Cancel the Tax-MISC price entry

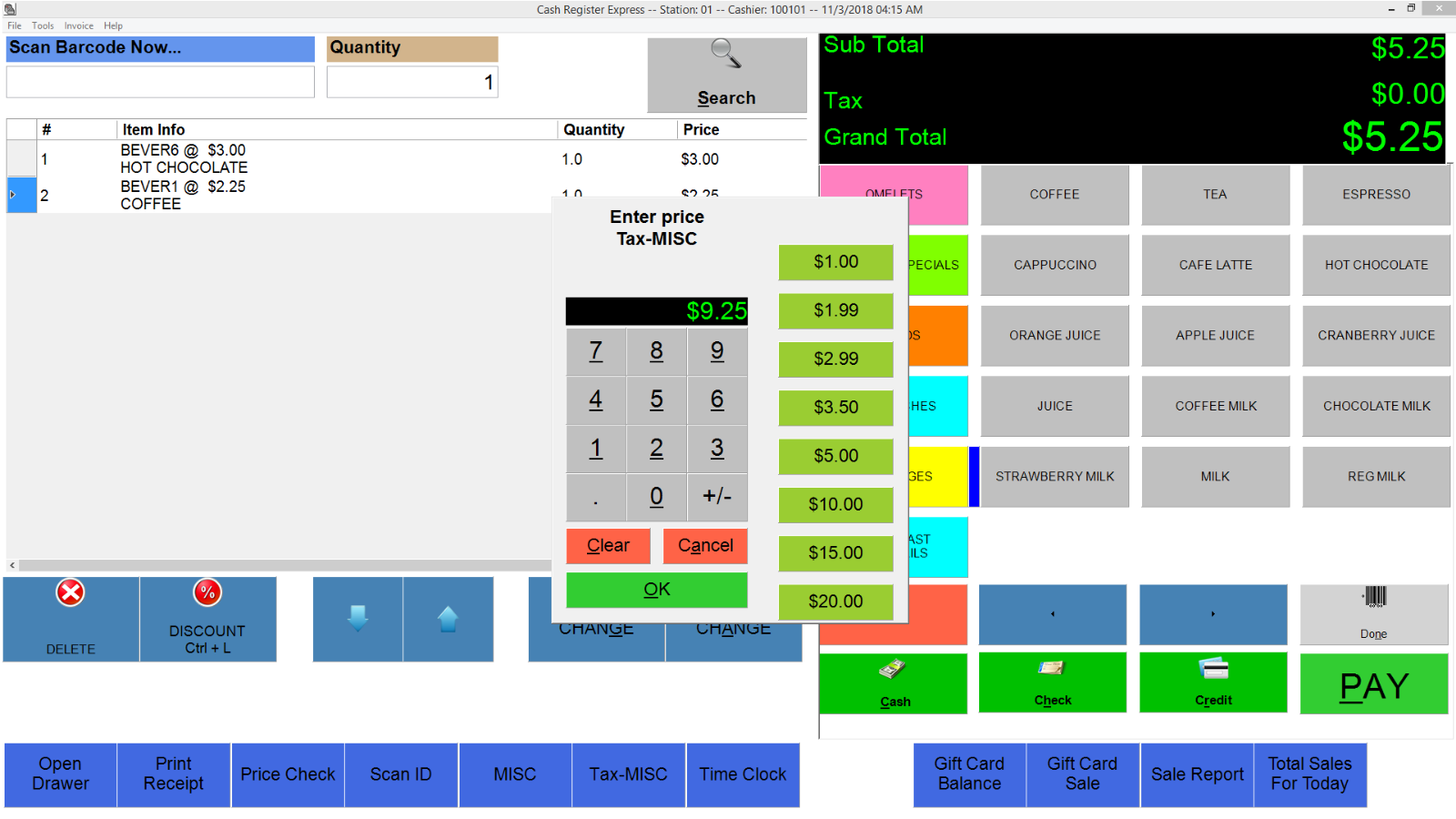705,545
